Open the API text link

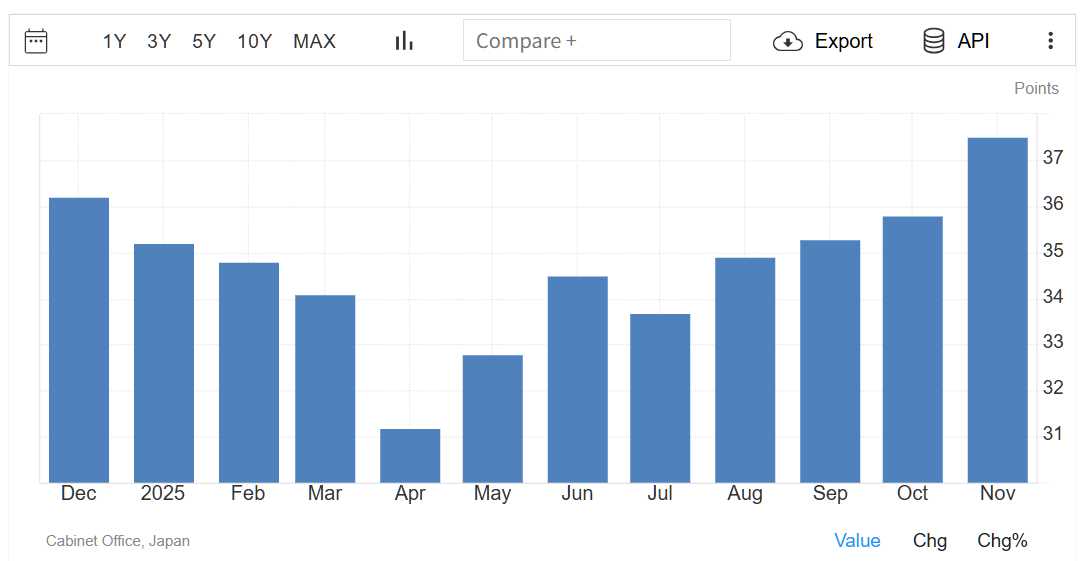point(973,41)
